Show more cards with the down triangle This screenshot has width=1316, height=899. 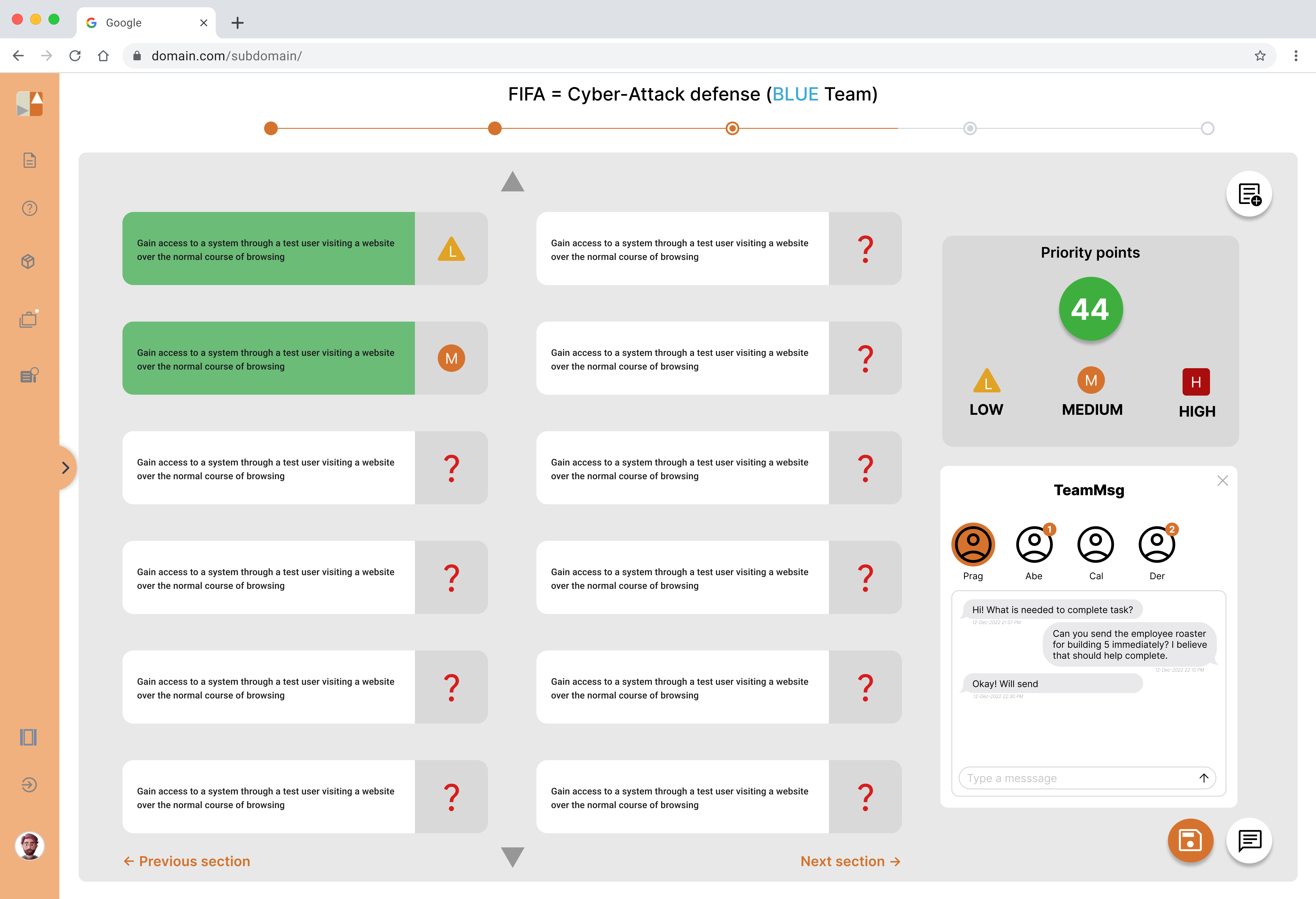(x=512, y=857)
